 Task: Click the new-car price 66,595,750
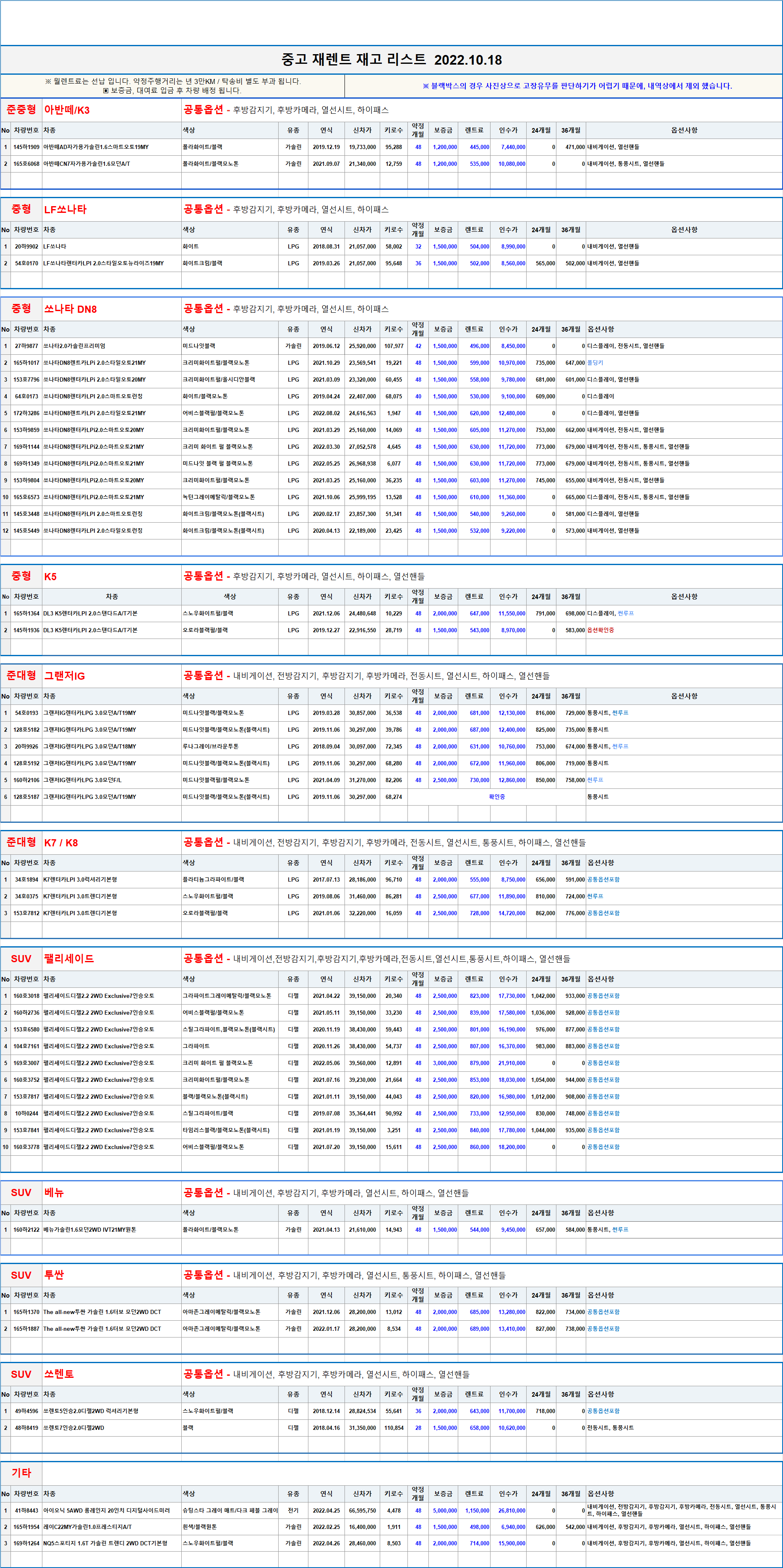(363, 1510)
